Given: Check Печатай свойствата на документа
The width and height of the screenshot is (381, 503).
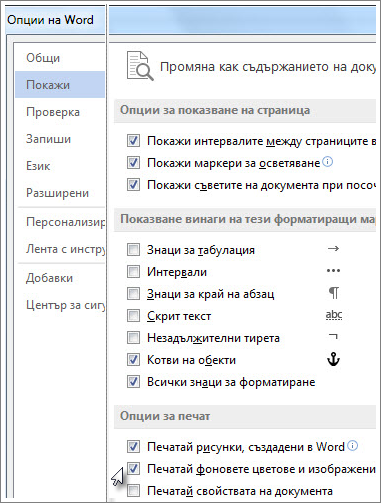Looking at the screenshot, I should coord(133,491).
